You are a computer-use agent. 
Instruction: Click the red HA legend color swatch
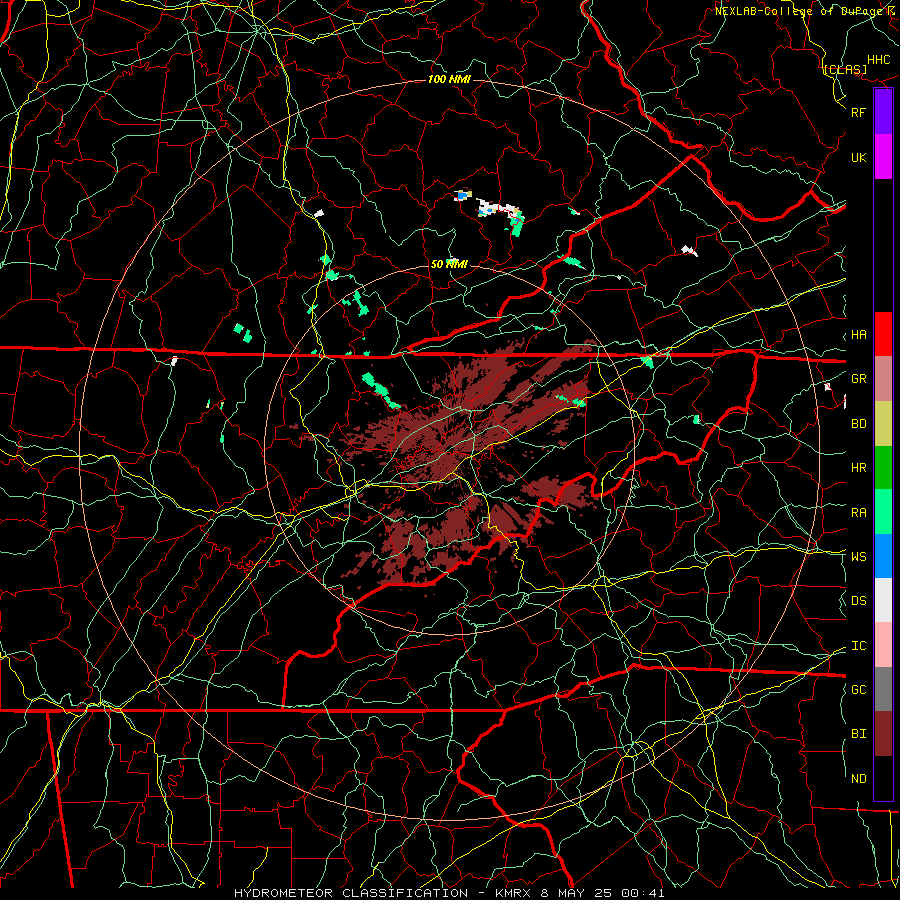[883, 334]
